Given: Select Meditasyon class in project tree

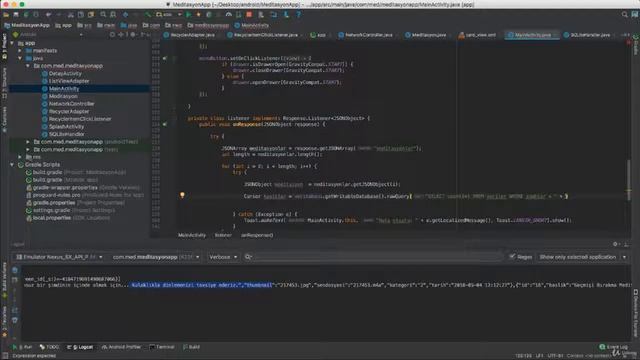Looking at the screenshot, I should 60,96.
